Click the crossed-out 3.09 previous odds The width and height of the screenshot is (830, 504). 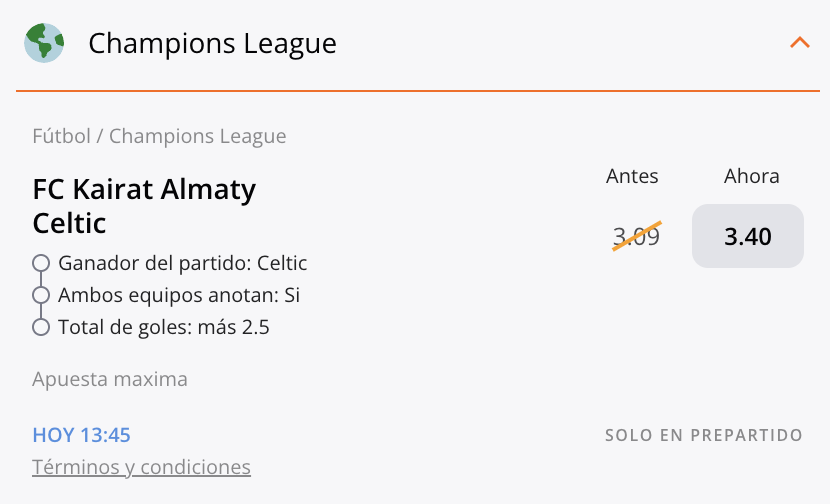coord(636,237)
